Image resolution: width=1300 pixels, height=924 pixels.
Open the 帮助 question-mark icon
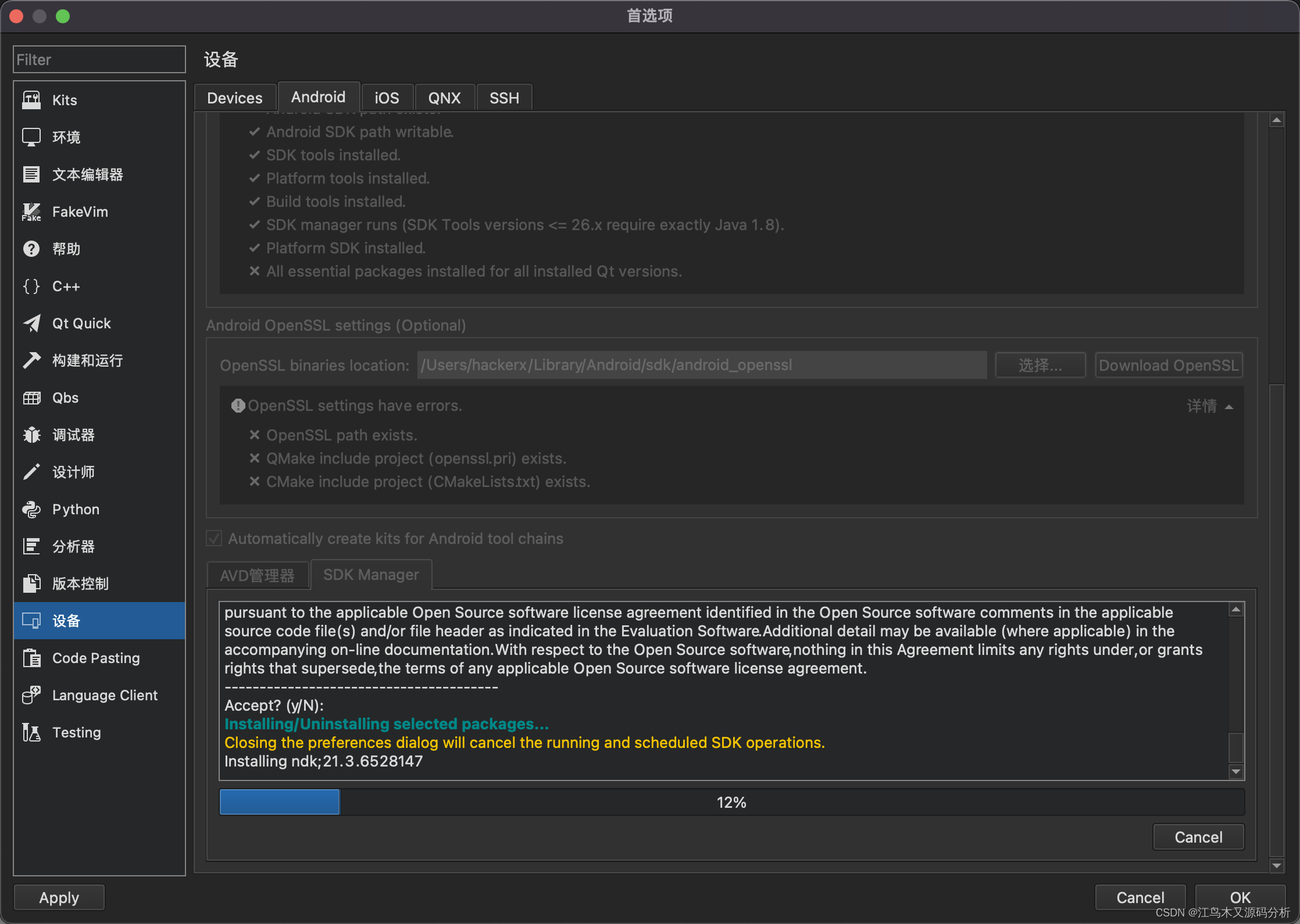point(31,249)
